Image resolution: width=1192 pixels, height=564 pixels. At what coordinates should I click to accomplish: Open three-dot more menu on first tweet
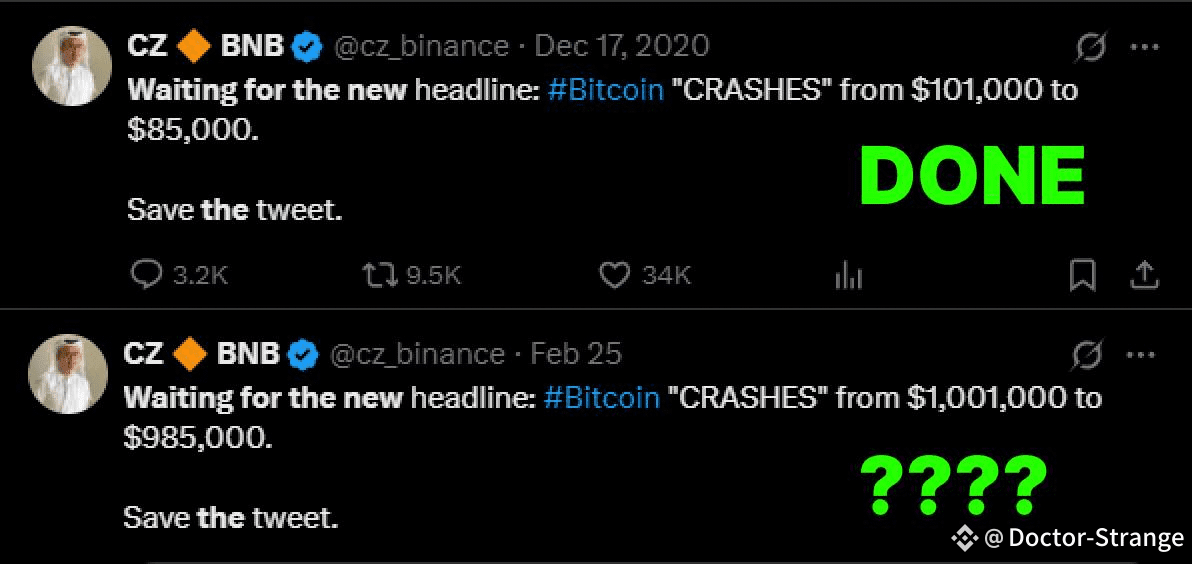point(1145,47)
